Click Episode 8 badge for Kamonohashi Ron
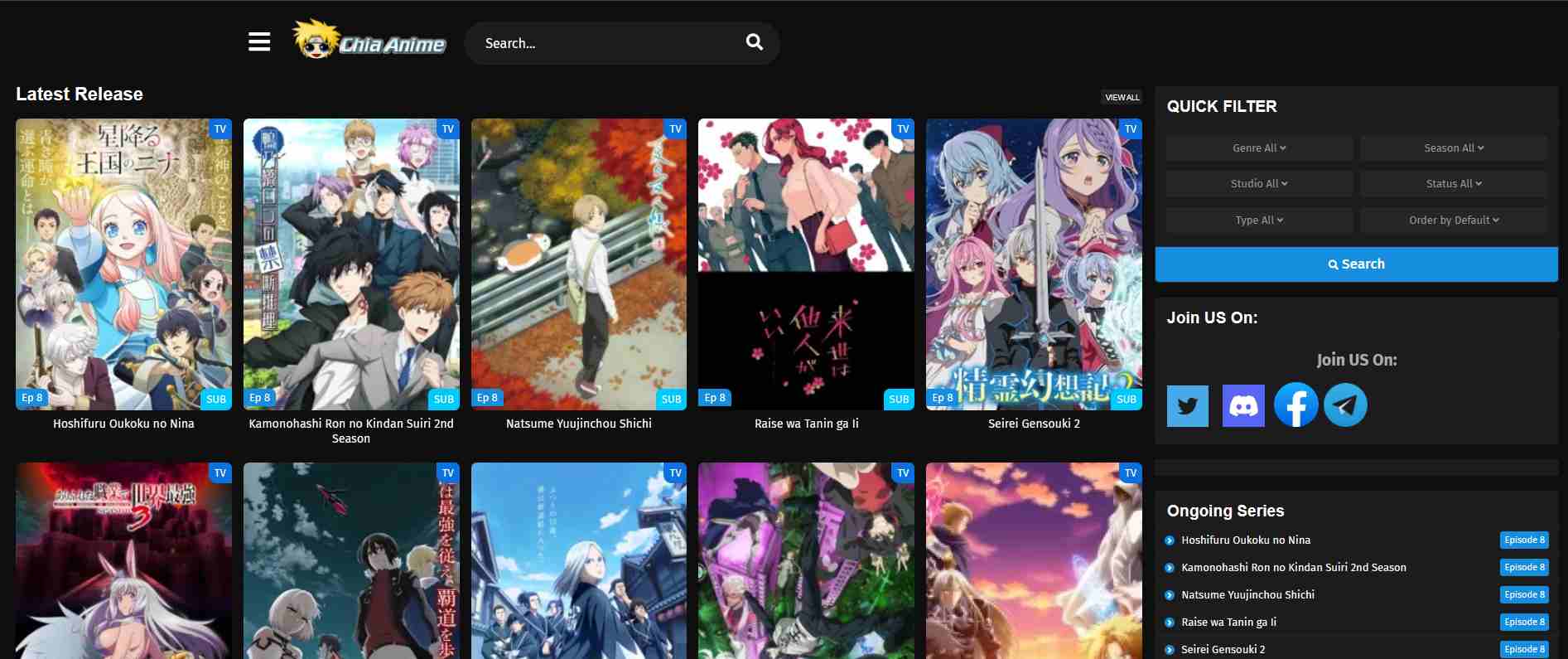Image resolution: width=1568 pixels, height=659 pixels. tap(1524, 568)
